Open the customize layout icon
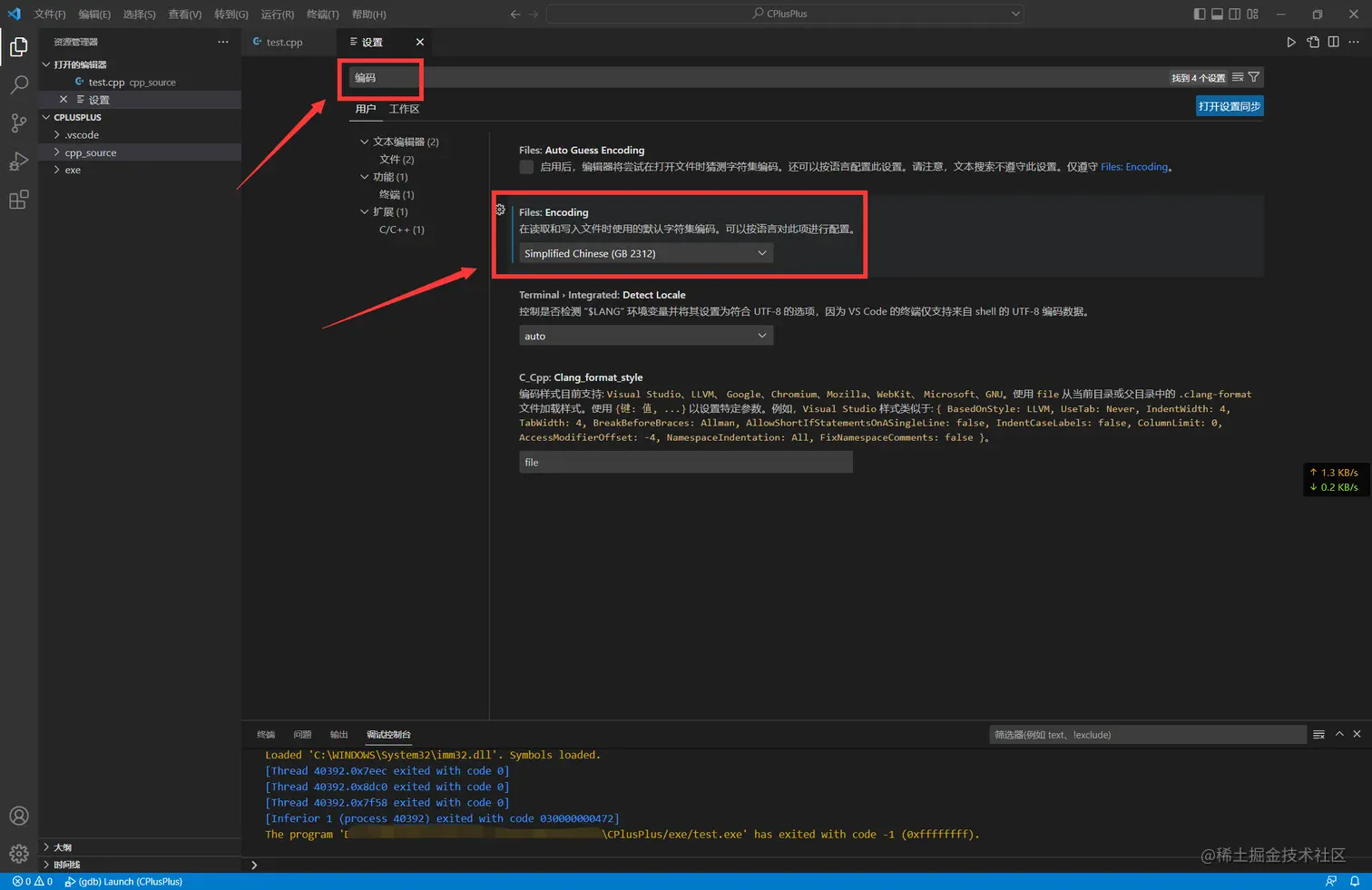1372x890 pixels. (1252, 14)
